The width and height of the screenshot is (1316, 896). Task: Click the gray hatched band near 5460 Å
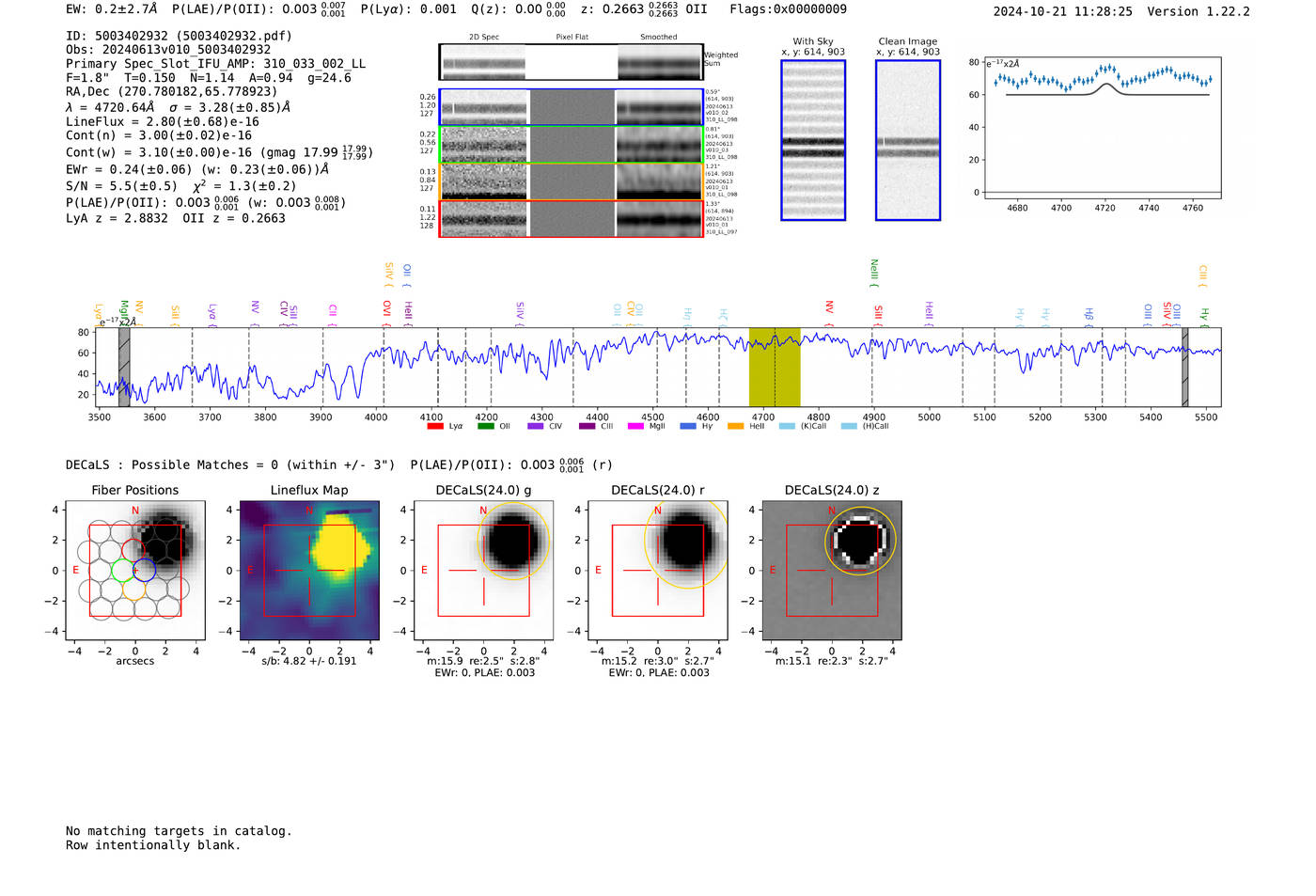1185,367
